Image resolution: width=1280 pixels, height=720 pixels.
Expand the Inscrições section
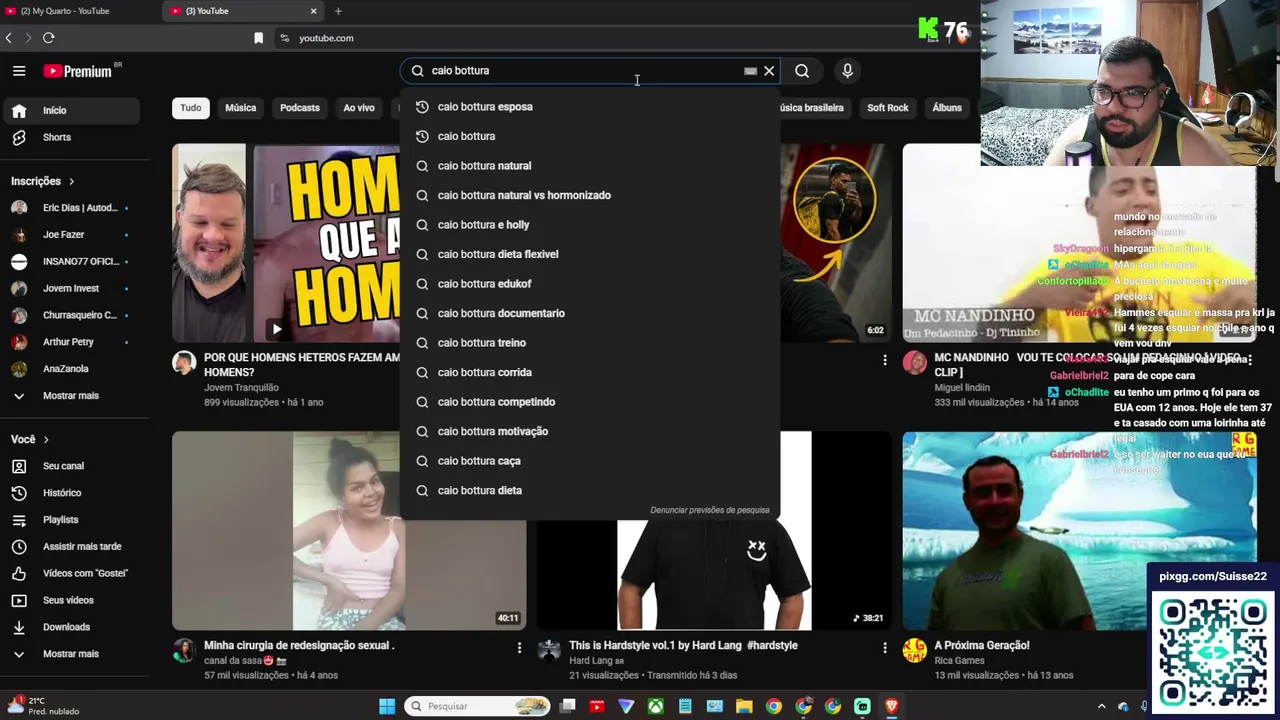pos(43,181)
